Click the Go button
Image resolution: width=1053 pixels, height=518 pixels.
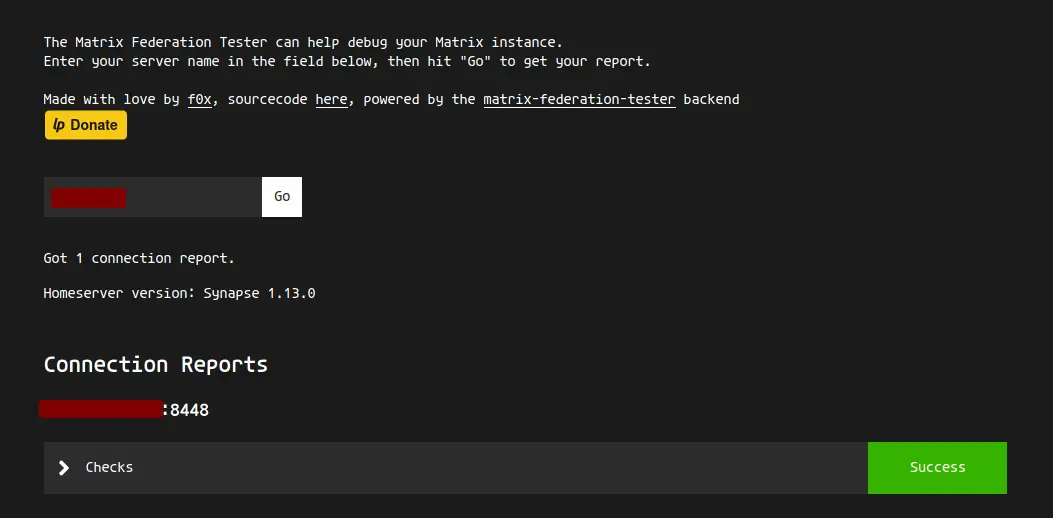click(x=282, y=197)
